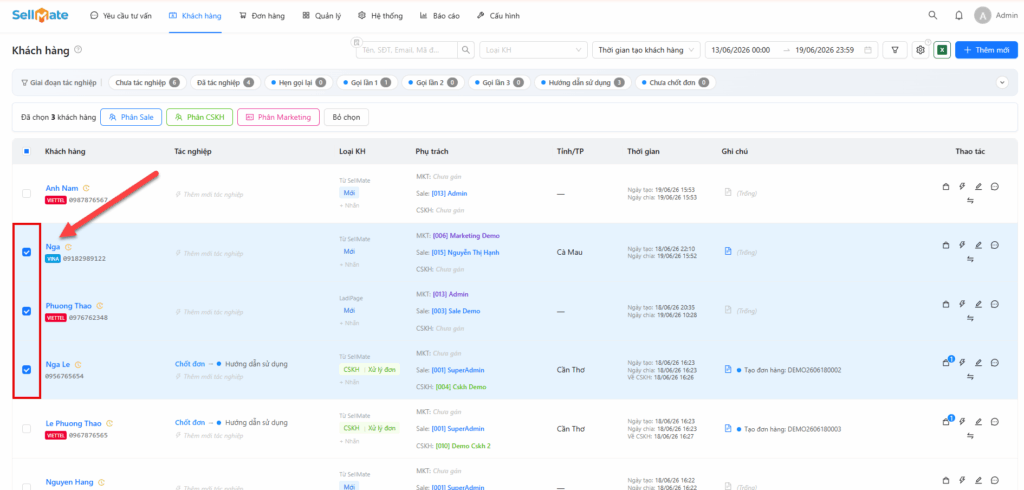This screenshot has width=1024, height=490.
Task: Click the search magnifier in top navigation bar
Action: (933, 15)
